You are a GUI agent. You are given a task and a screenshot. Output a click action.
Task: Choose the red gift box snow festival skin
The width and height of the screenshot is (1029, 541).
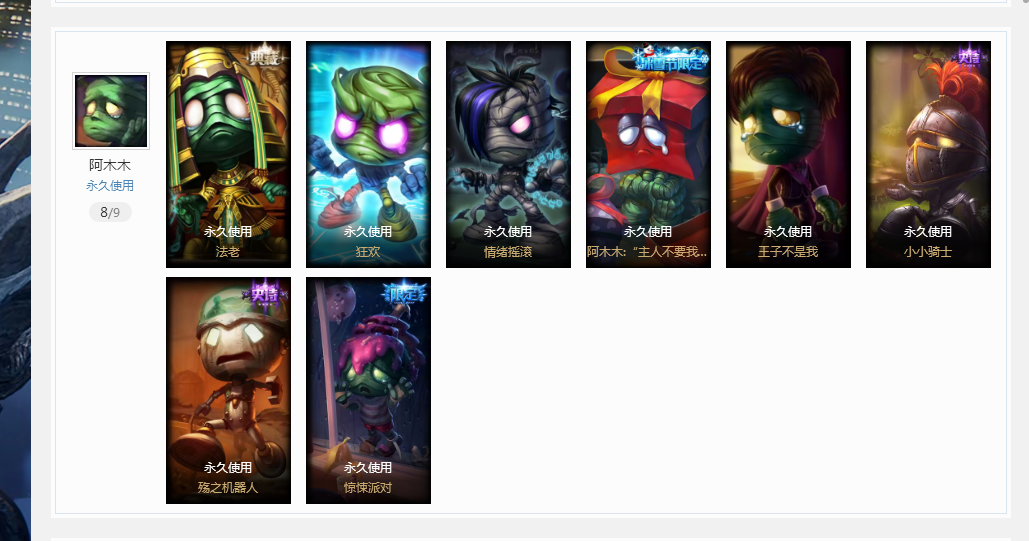click(648, 154)
